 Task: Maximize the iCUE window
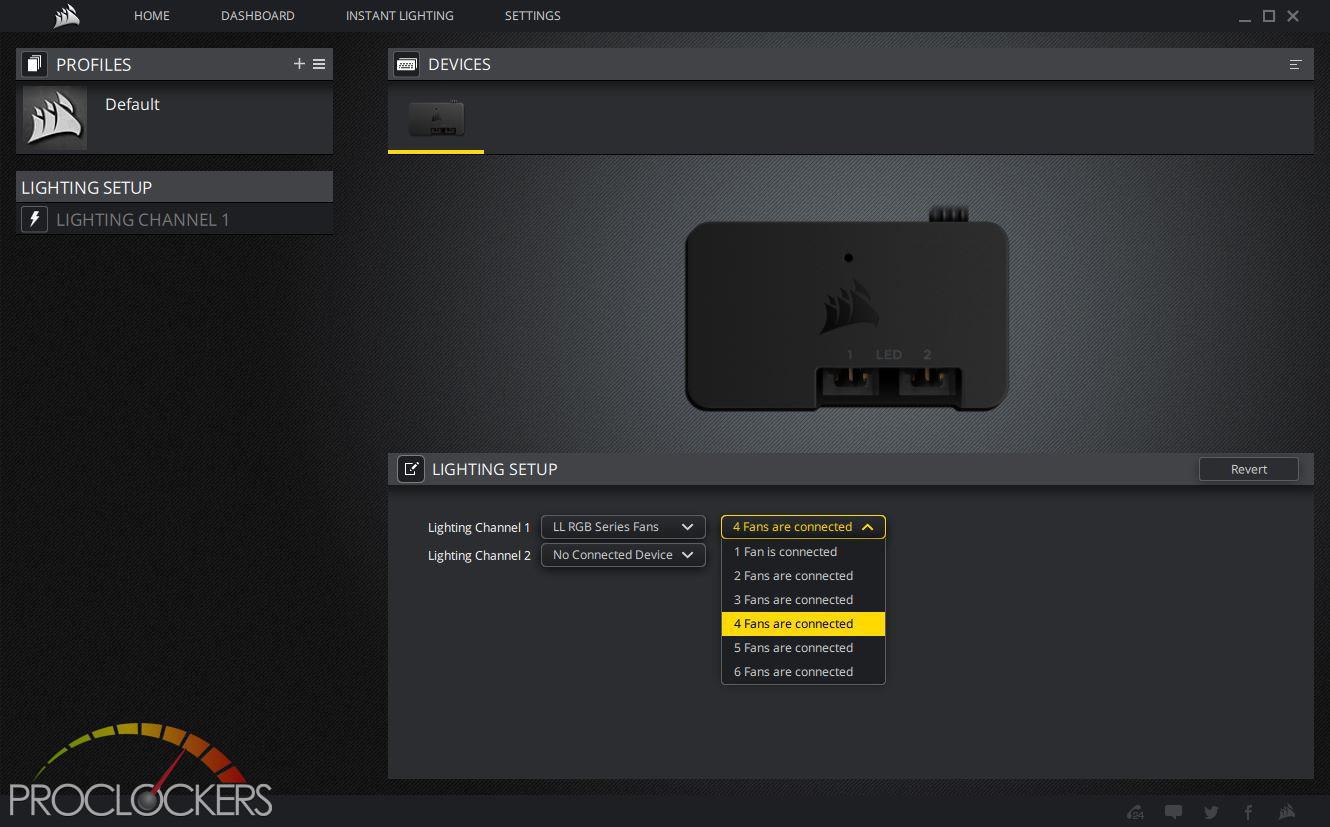[1269, 16]
